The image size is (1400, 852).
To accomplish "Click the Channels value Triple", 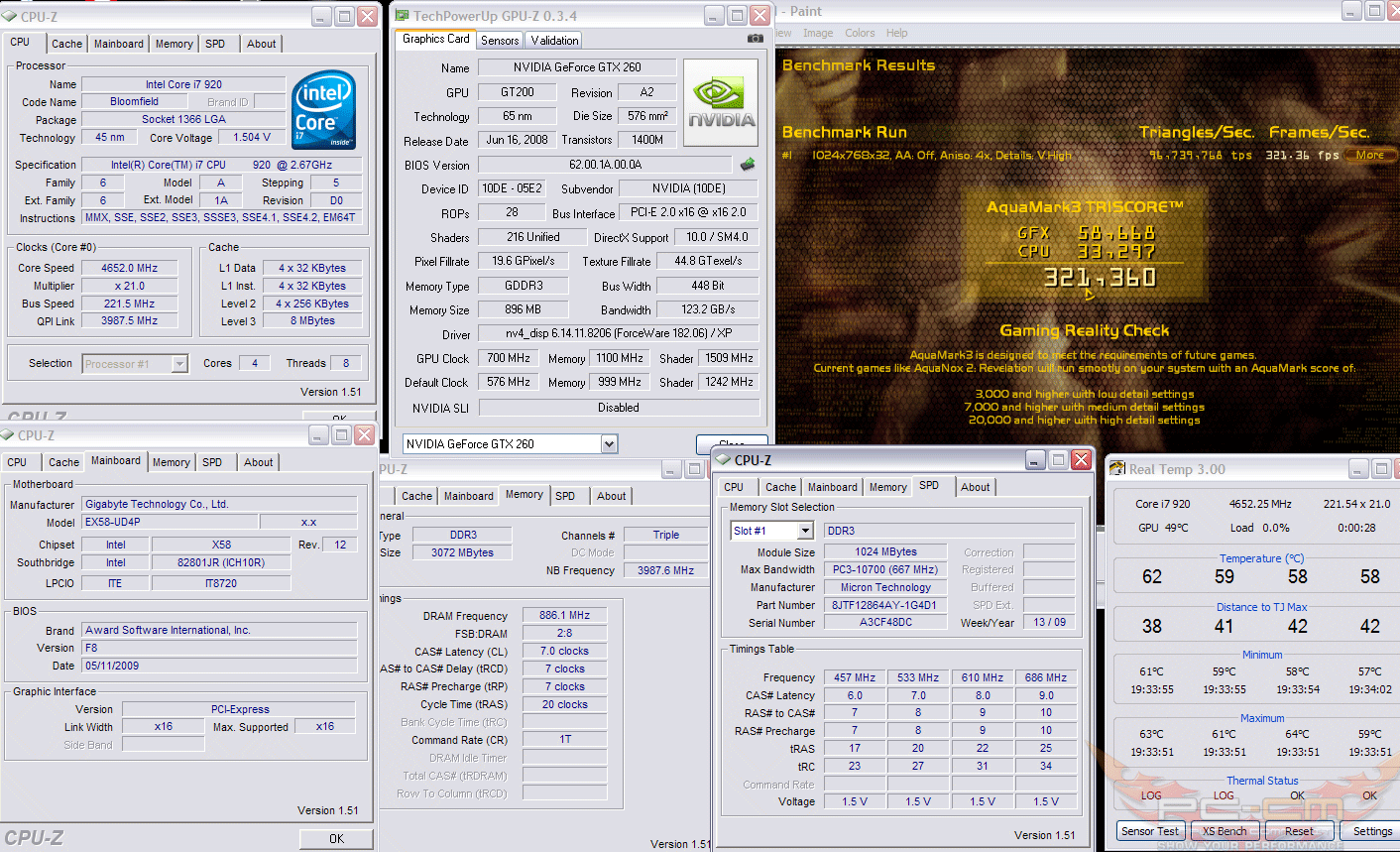I will tap(666, 535).
